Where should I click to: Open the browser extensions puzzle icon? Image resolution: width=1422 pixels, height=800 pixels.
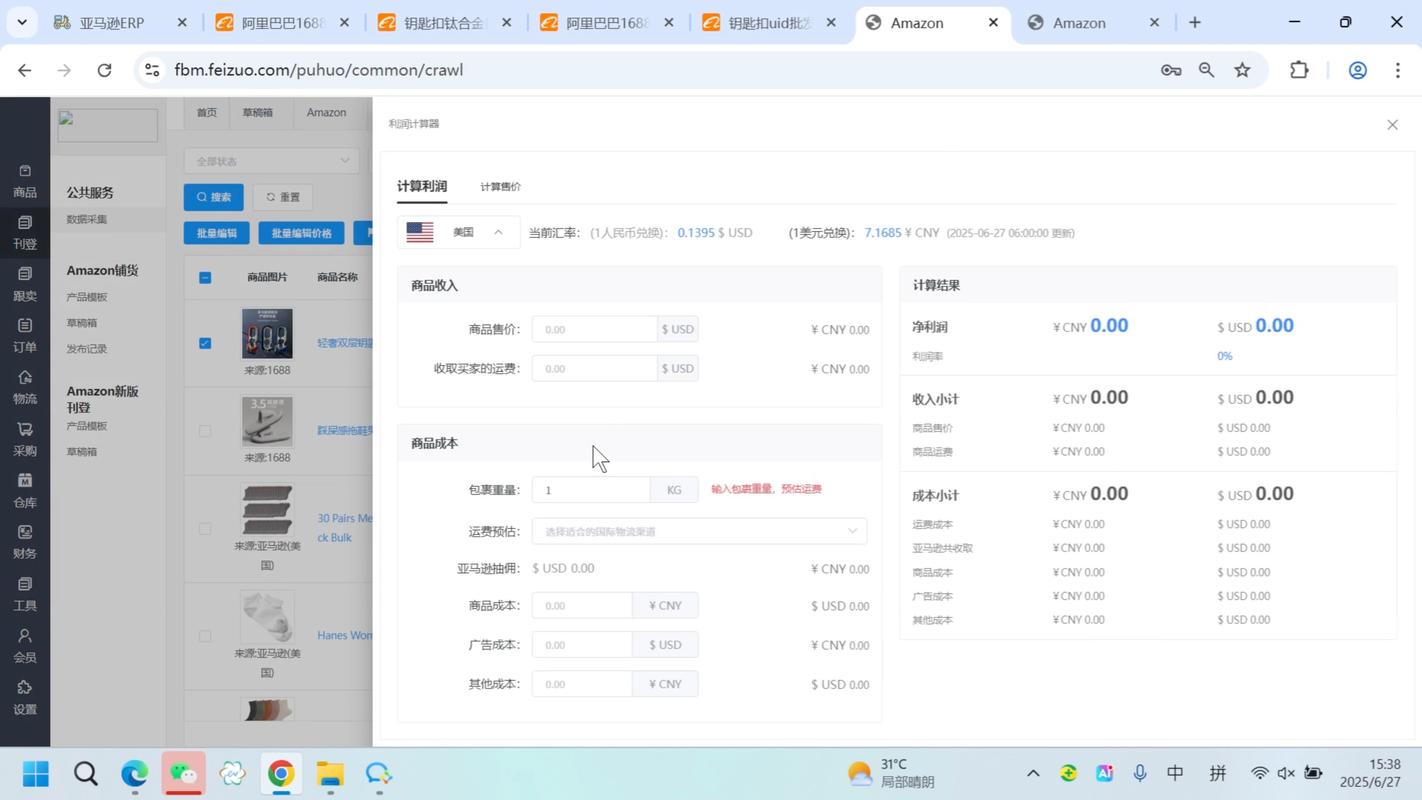point(1299,70)
